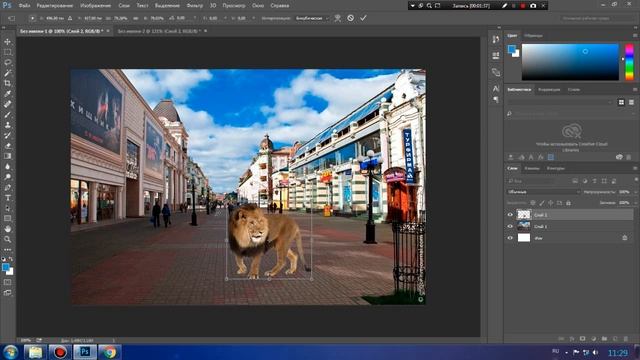Hide the background layer via eye icon
Viewport: 640px width, 360px height.
tap(510, 238)
